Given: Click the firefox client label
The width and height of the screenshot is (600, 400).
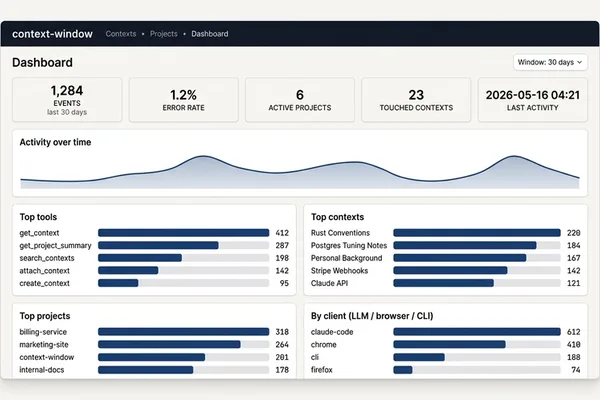Looking at the screenshot, I should tap(322, 370).
